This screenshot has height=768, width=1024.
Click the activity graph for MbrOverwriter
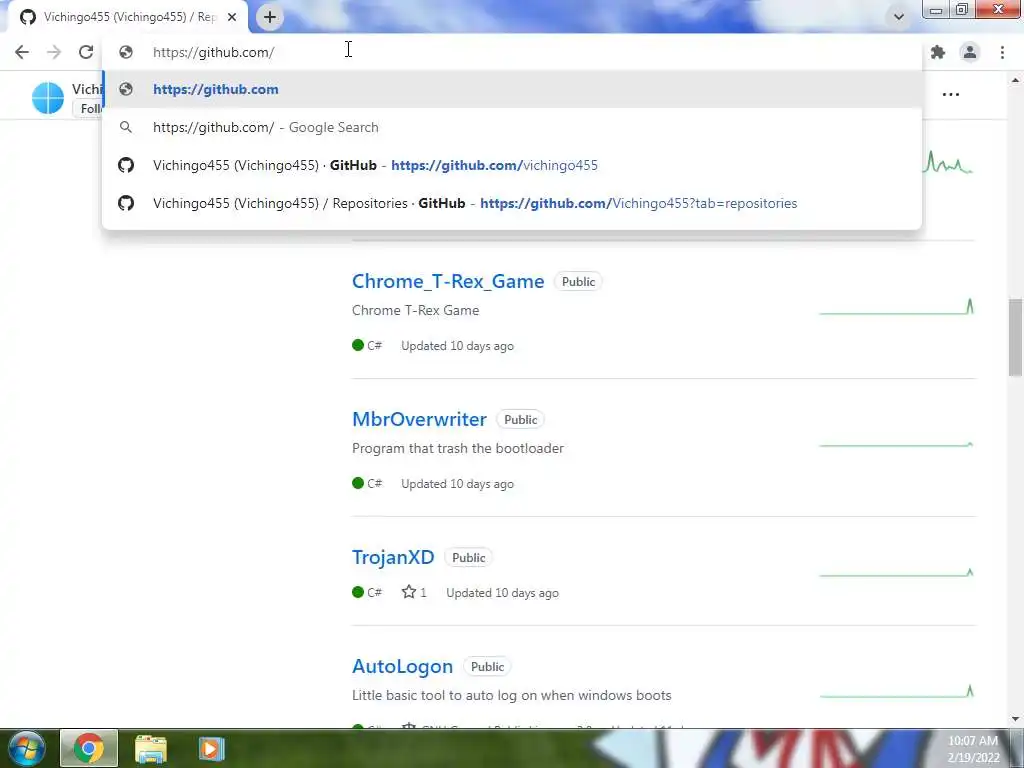coord(897,445)
